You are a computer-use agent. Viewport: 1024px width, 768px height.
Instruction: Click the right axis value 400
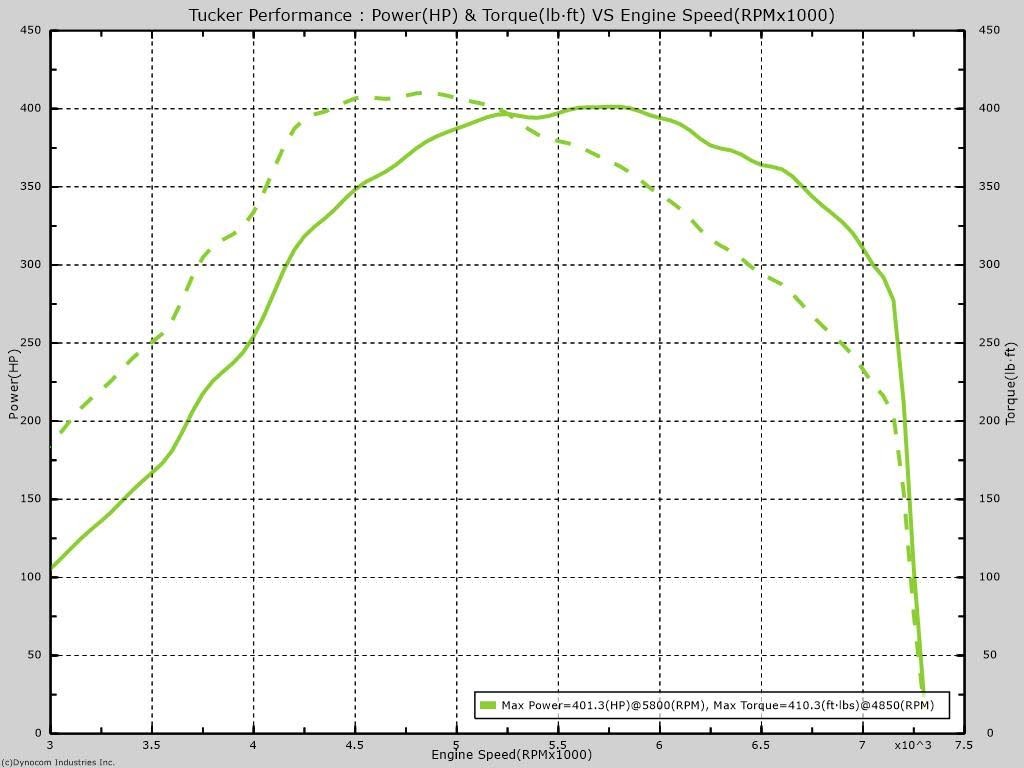[x=989, y=108]
